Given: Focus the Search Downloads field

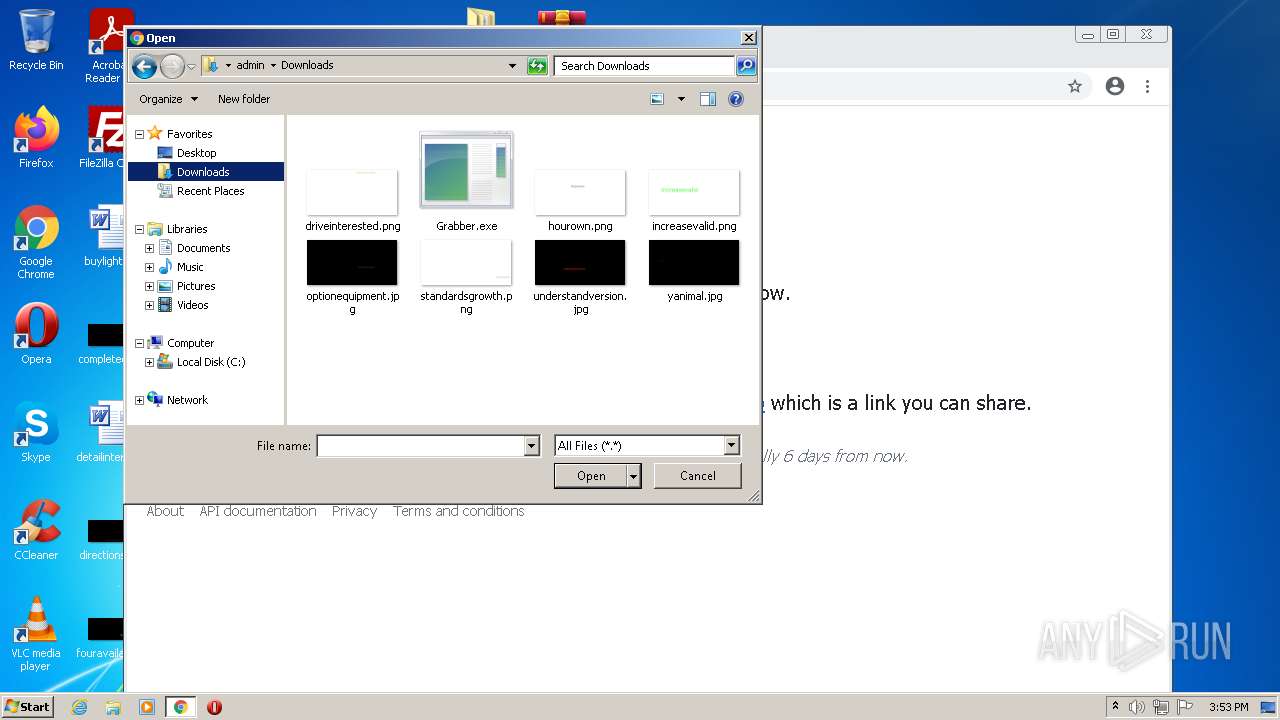Looking at the screenshot, I should click(x=644, y=66).
